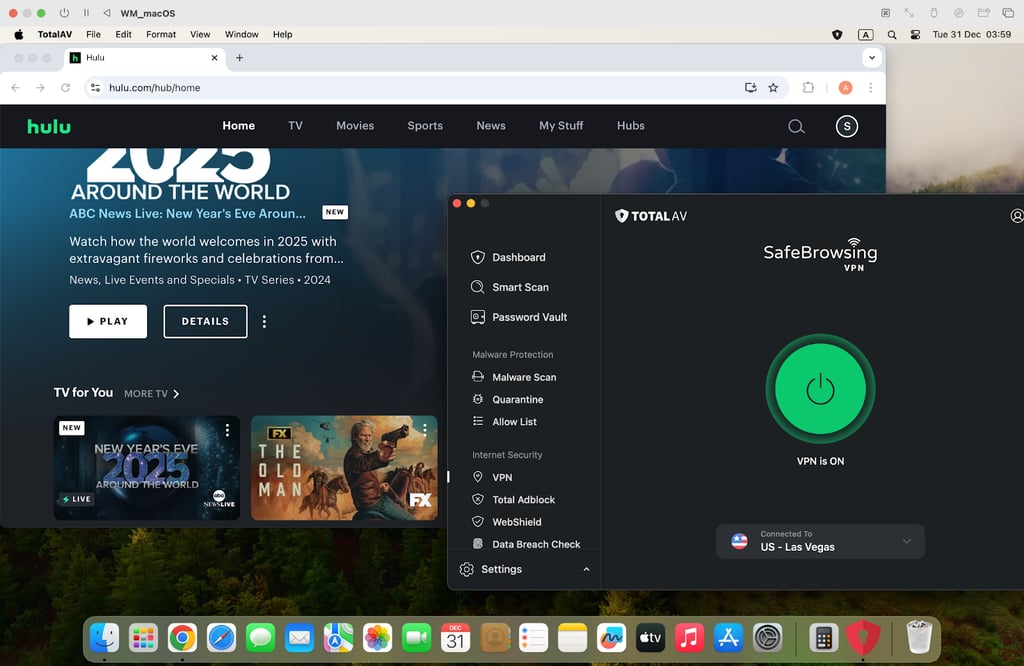Open the Edit menu

click(123, 34)
